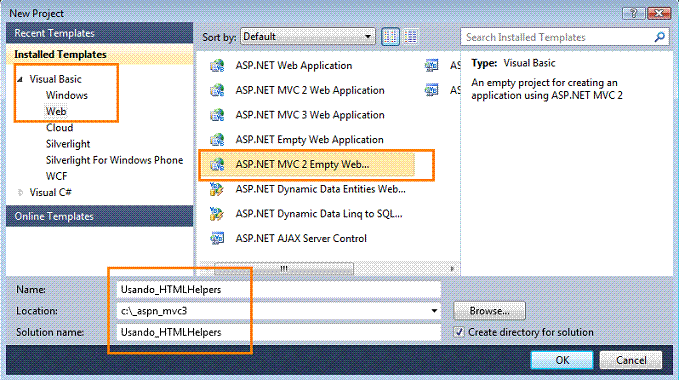This screenshot has width=679, height=380.
Task: Select ASP.NET MVC 2 Web Application text
Action: [310, 90]
